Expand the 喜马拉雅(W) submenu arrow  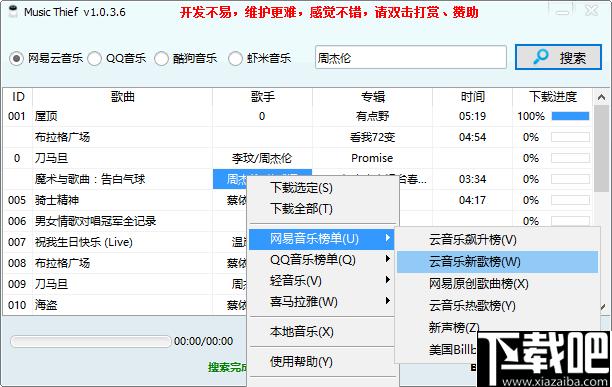pyautogui.click(x=387, y=301)
